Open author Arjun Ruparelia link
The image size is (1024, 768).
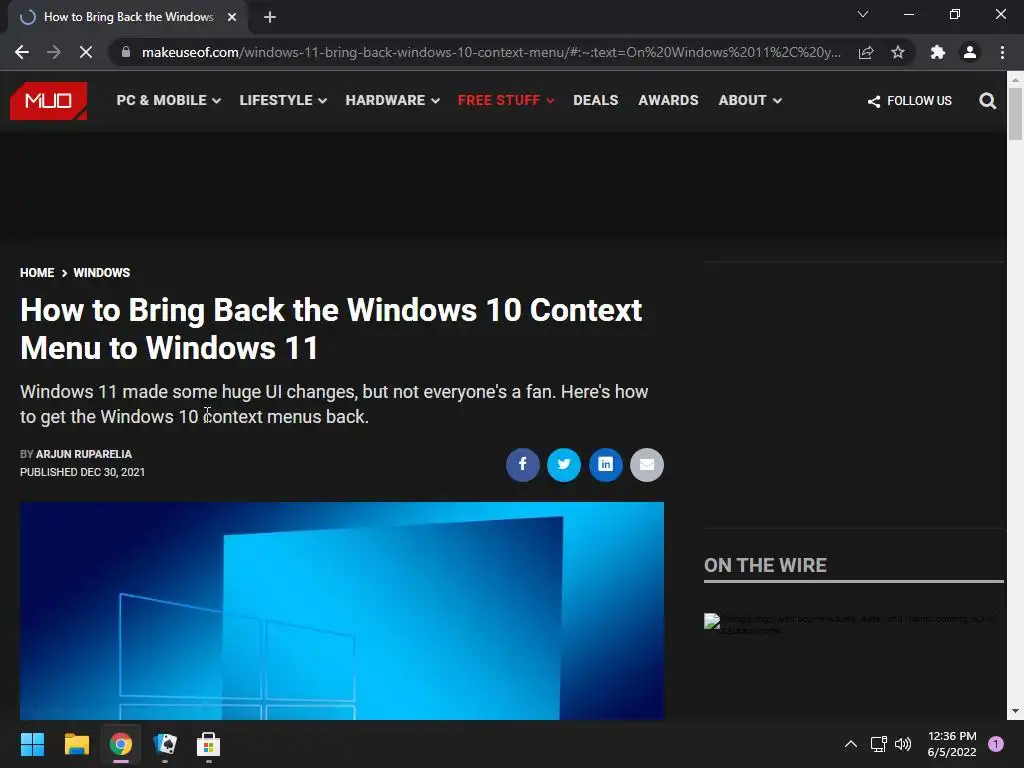(84, 454)
